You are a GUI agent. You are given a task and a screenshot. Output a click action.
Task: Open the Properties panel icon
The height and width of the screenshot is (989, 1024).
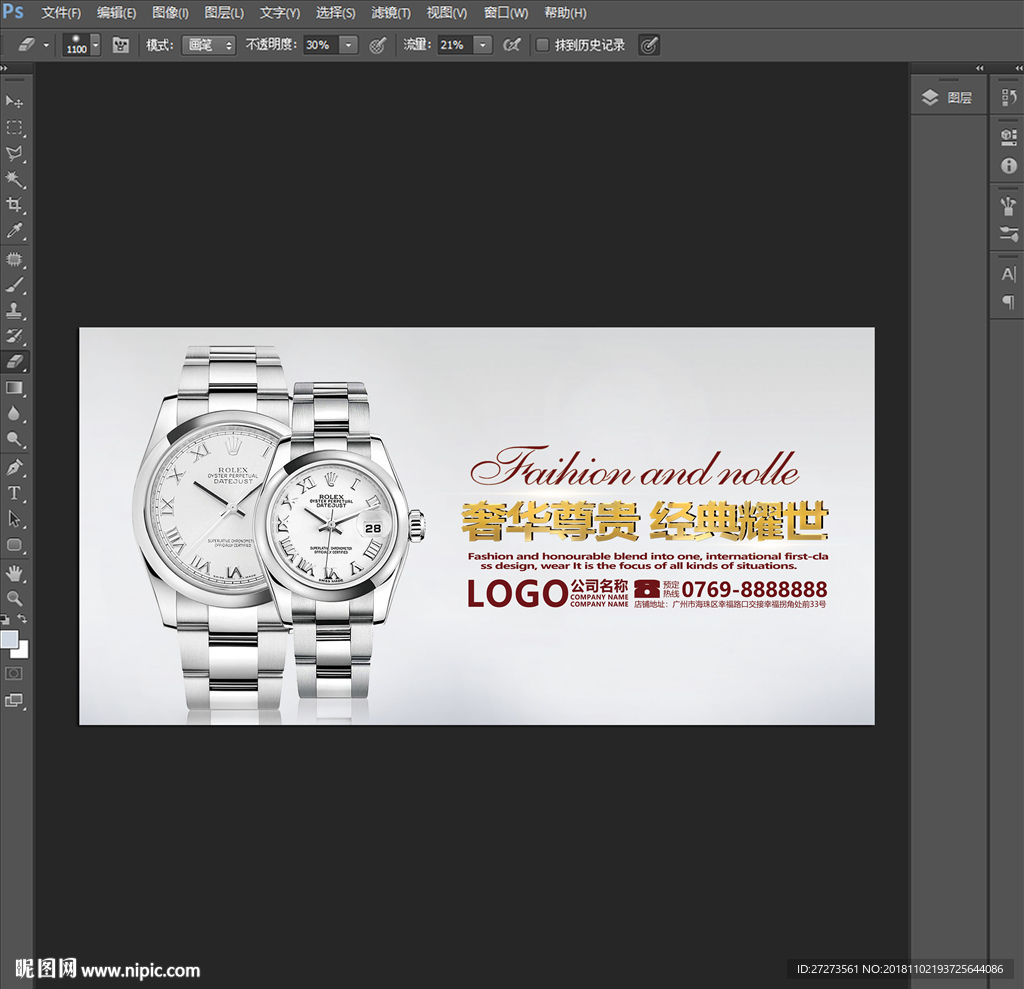1009,137
